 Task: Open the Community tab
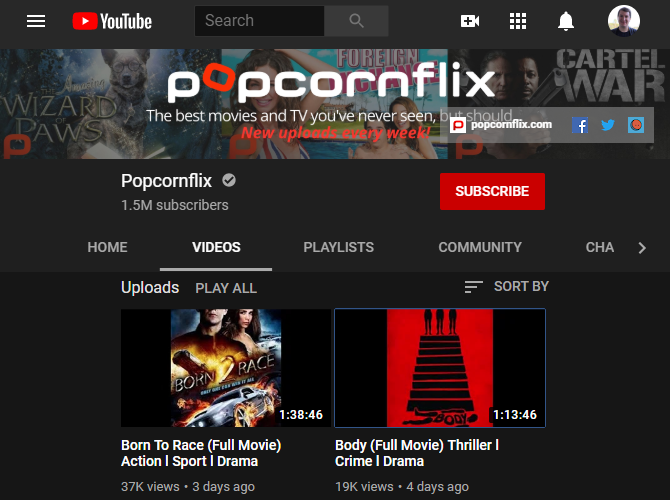pos(480,247)
